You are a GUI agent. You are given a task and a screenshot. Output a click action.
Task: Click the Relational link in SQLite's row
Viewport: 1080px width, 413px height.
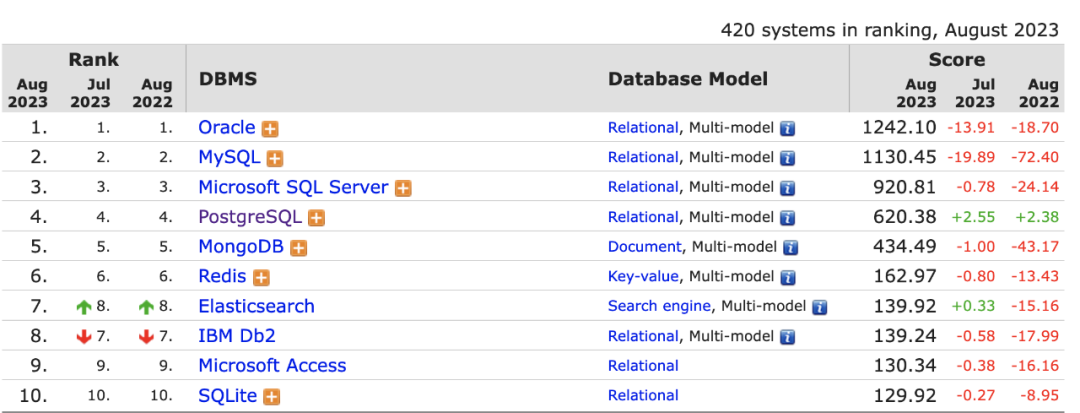click(x=643, y=395)
